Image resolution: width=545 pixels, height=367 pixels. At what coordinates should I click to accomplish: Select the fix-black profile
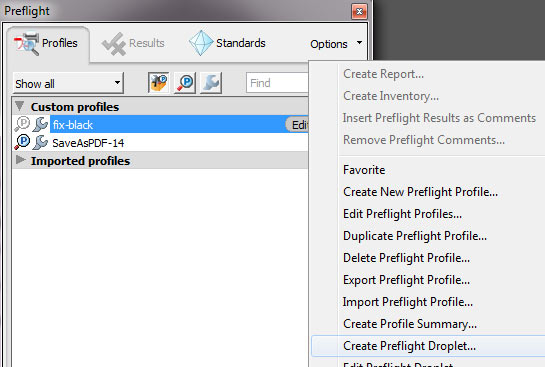(x=179, y=124)
